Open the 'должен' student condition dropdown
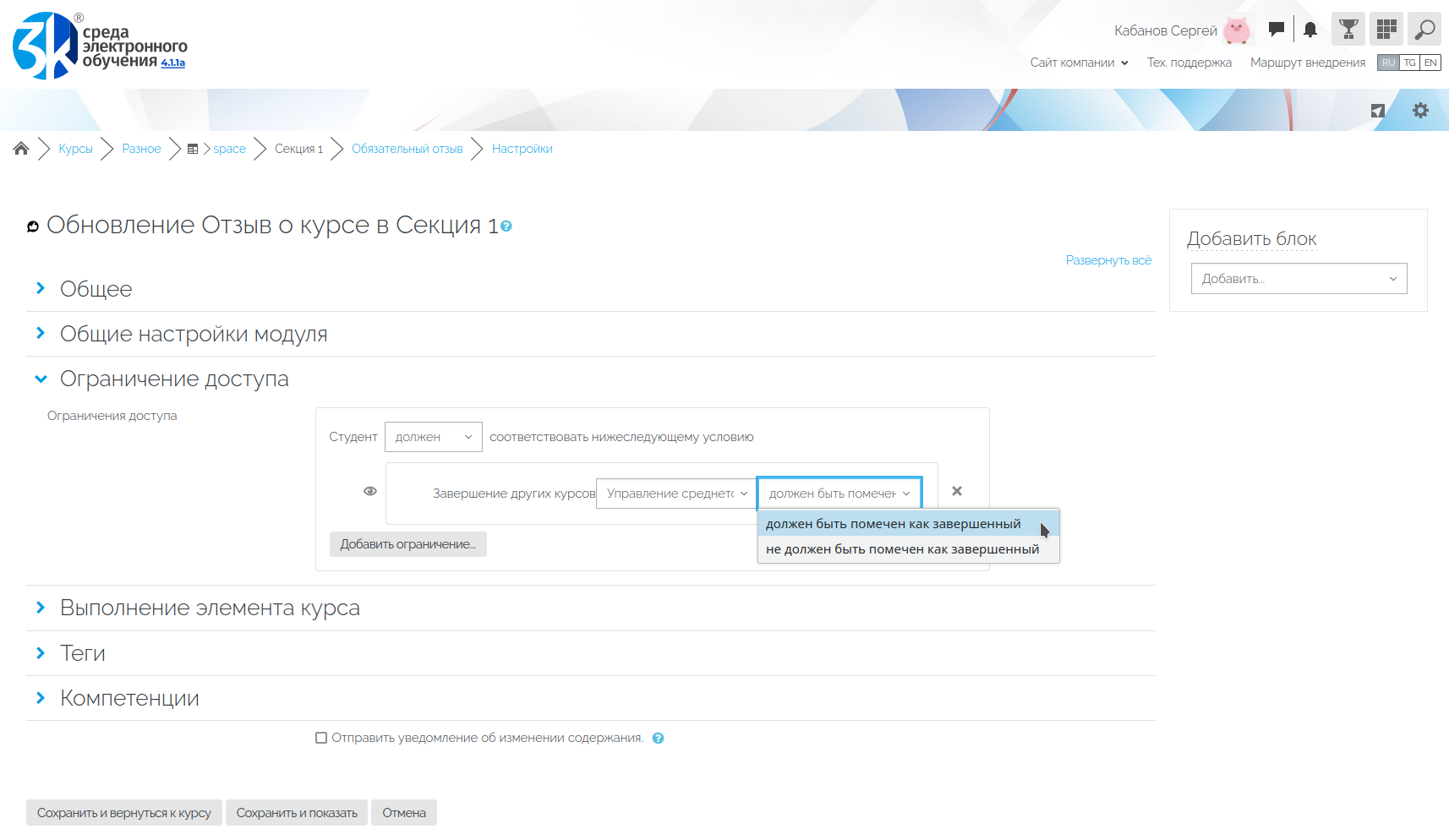The image size is (1449, 840). coord(433,437)
